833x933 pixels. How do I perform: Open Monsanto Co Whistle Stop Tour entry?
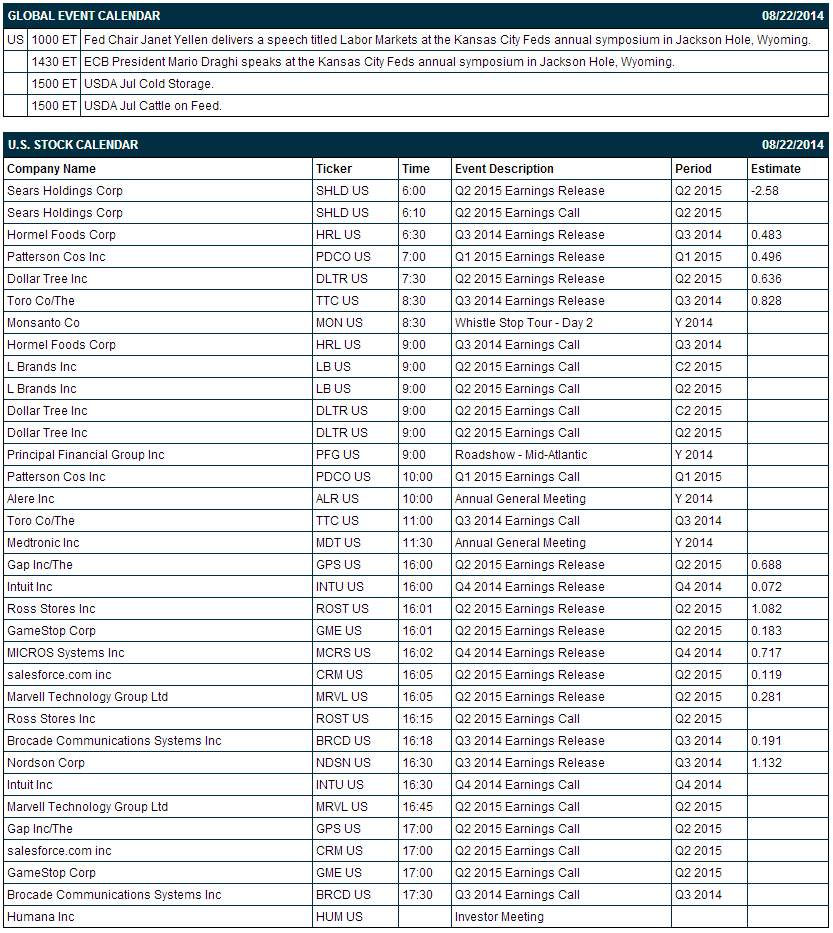(x=524, y=323)
